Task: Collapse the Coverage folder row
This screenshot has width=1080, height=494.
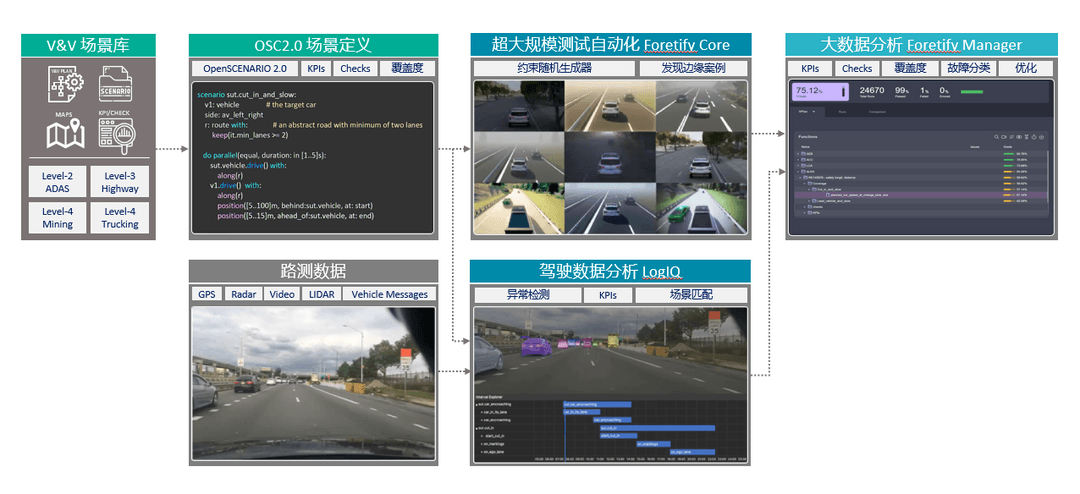Action: pos(804,183)
